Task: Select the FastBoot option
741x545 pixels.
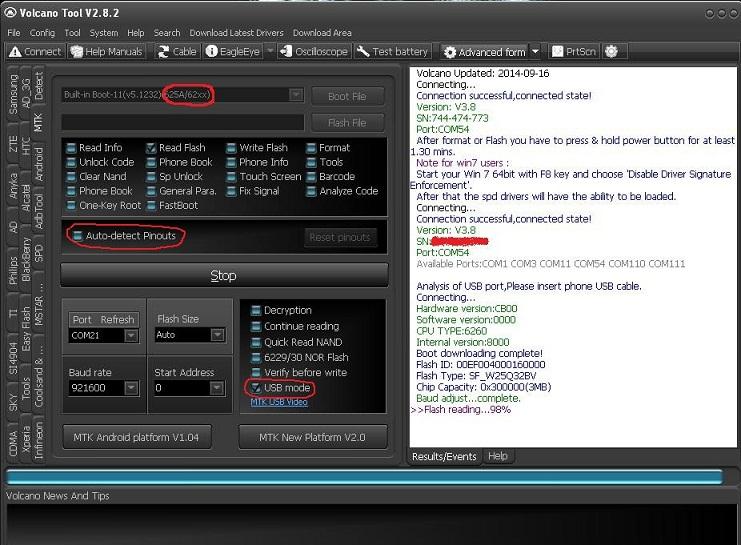Action: 172,206
